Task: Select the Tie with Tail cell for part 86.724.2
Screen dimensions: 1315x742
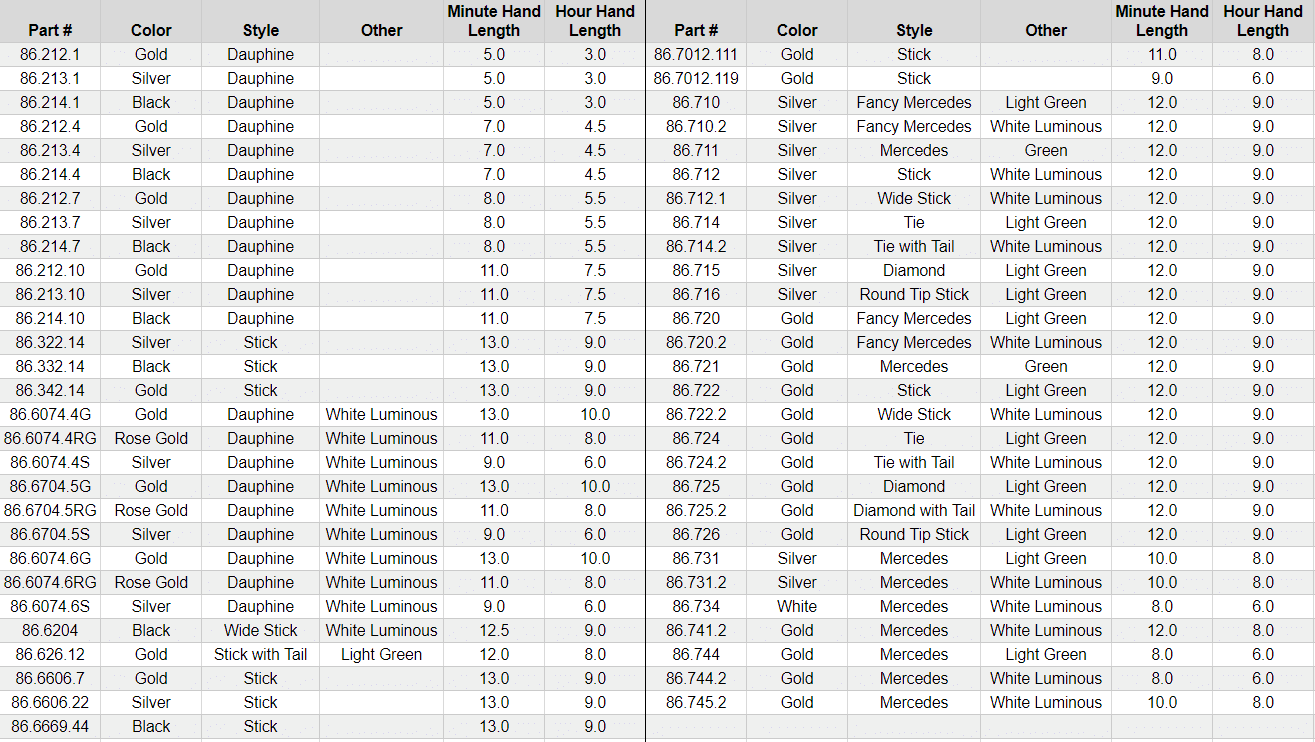Action: tap(913, 462)
